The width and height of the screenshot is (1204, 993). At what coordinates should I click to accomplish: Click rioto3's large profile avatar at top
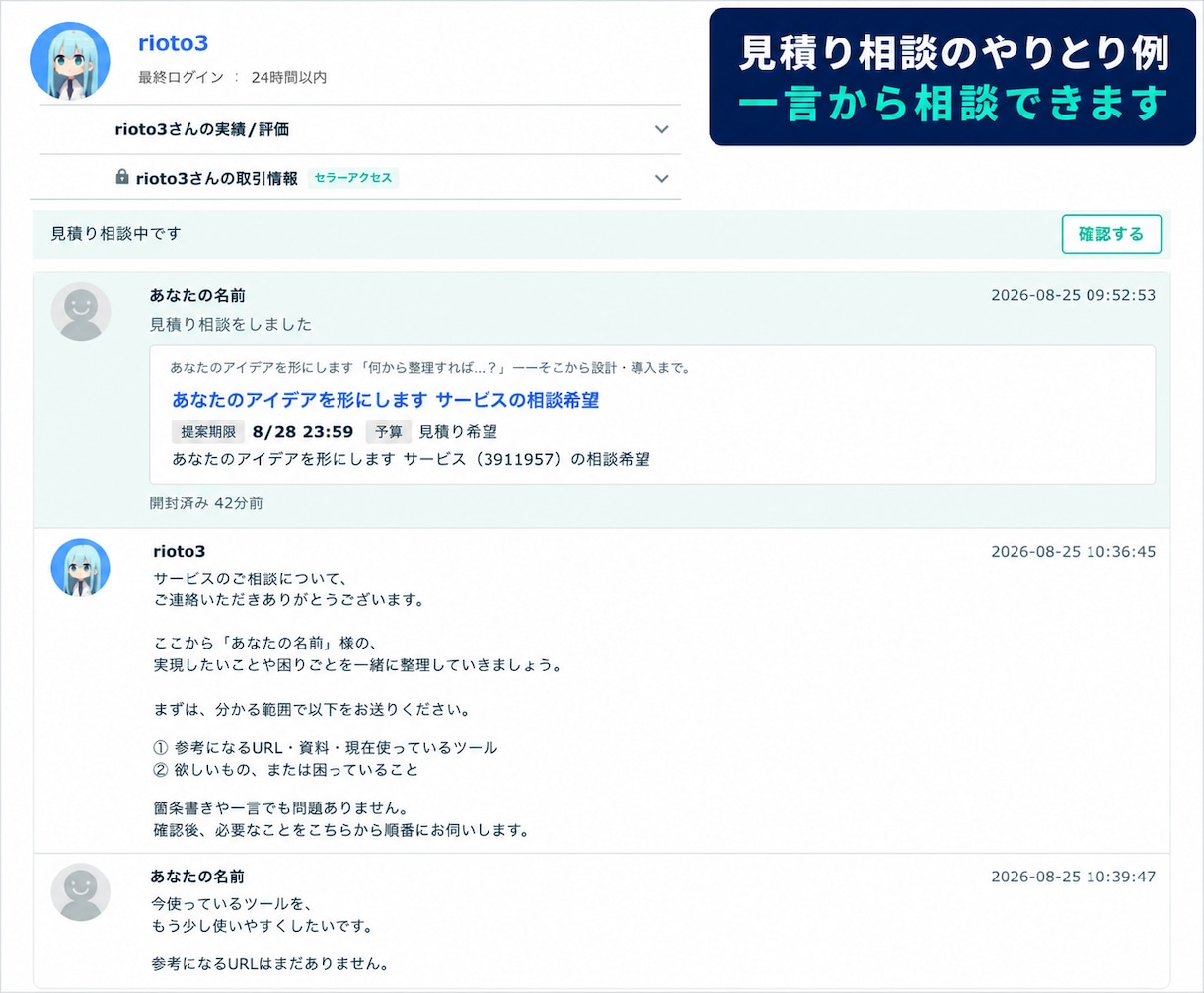69,59
